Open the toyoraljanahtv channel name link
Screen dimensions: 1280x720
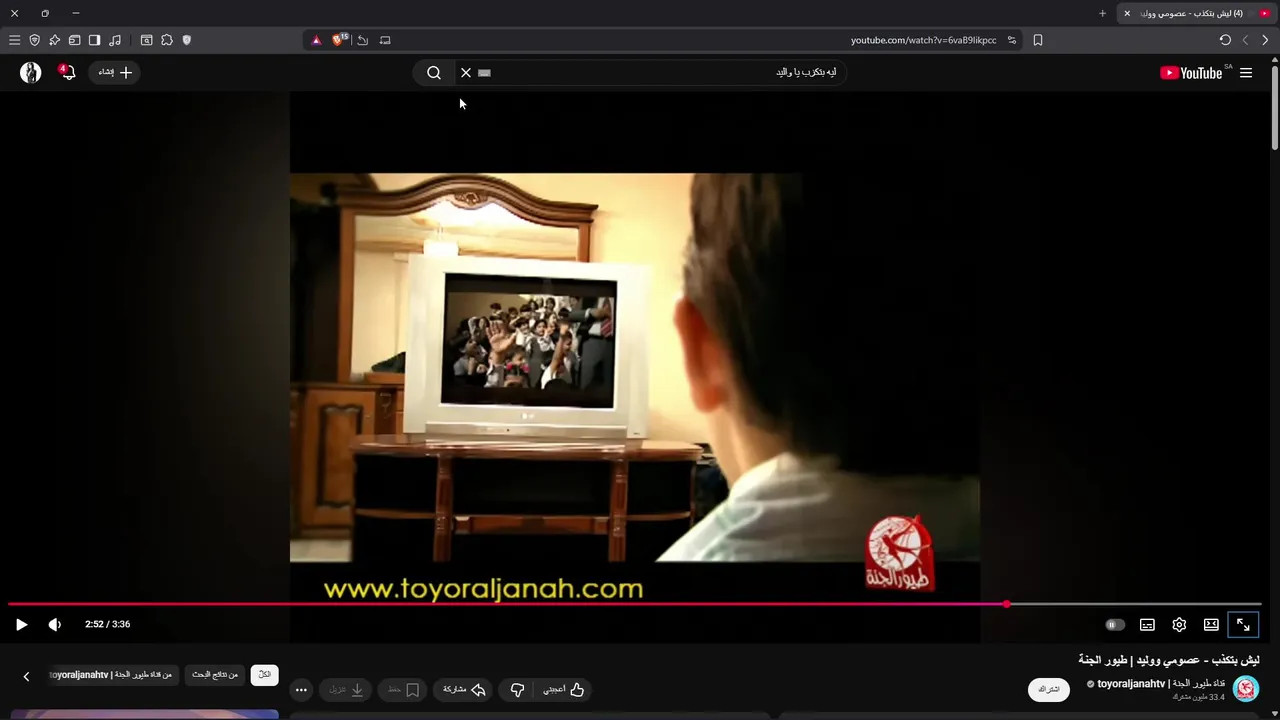coord(1162,684)
